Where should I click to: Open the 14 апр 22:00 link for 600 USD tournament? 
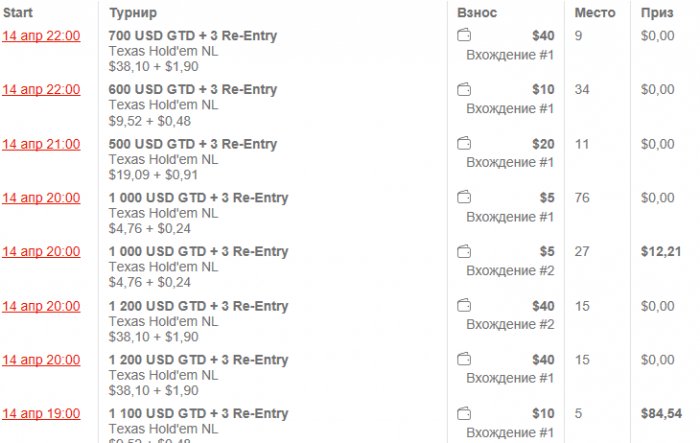pos(41,90)
